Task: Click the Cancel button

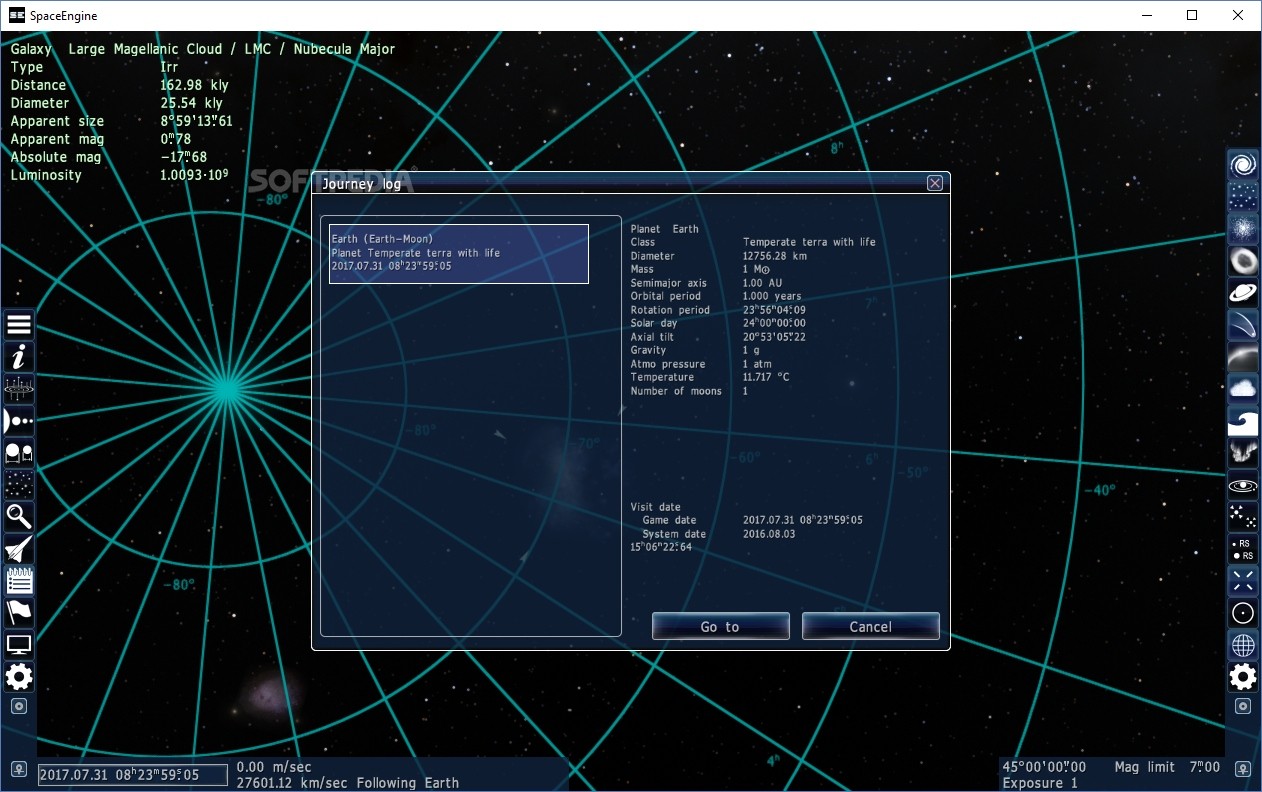Action: pyautogui.click(x=870, y=626)
